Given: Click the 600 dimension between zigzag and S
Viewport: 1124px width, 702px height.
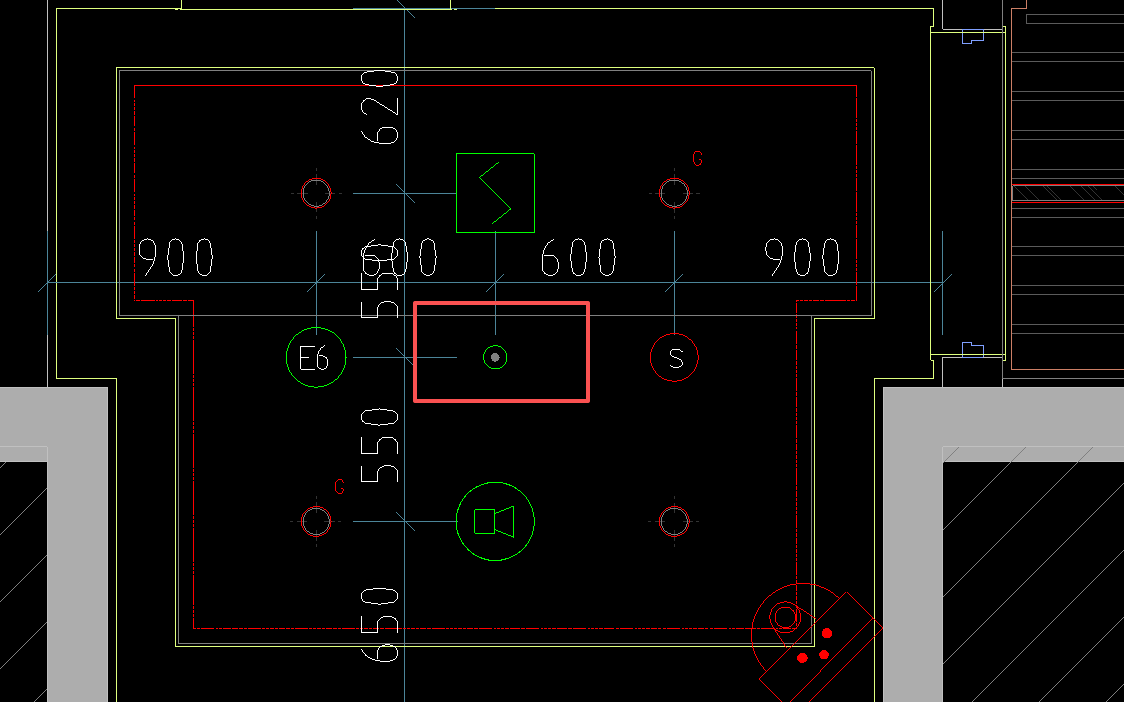Looking at the screenshot, I should click(x=578, y=257).
